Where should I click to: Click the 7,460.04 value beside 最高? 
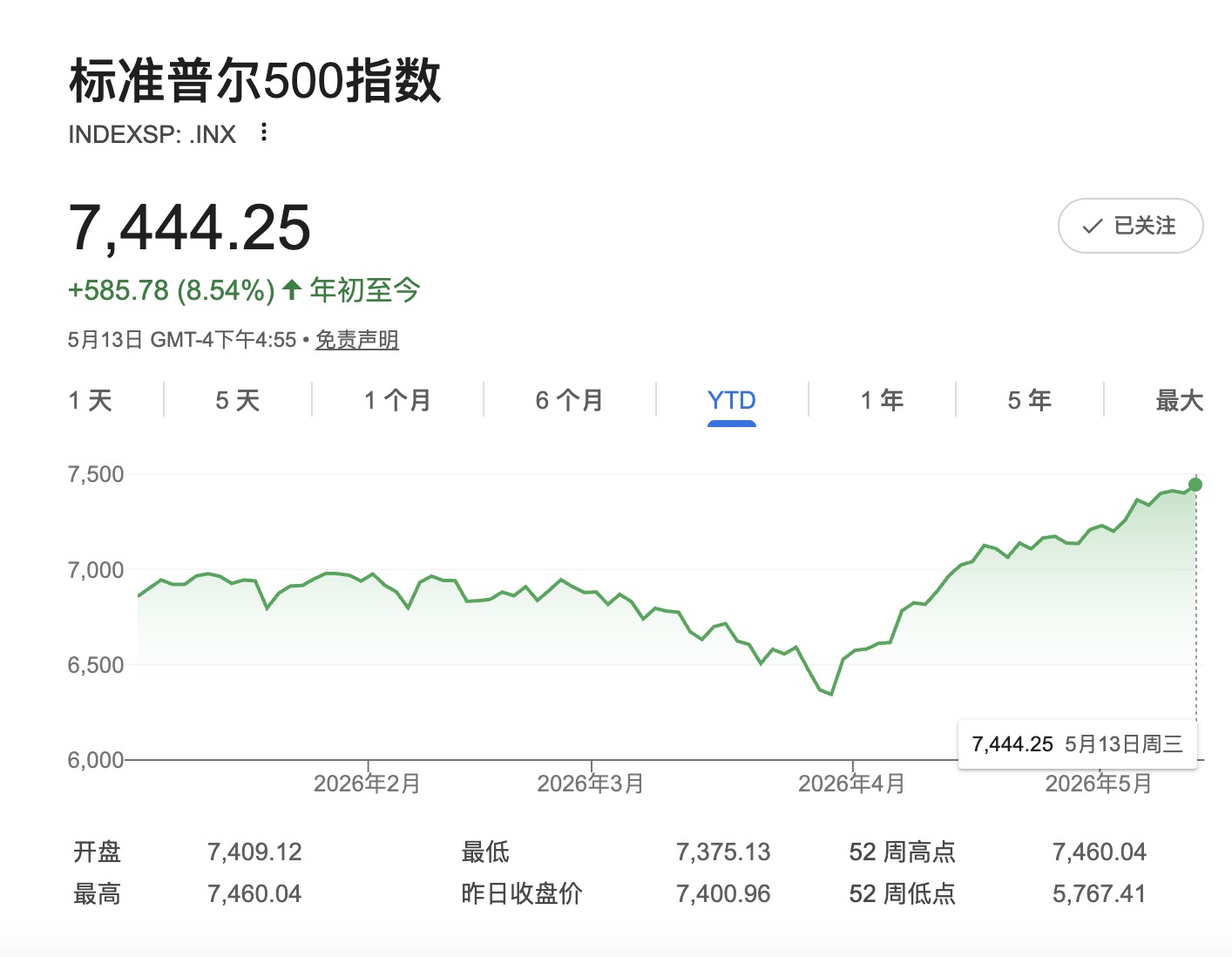click(x=254, y=893)
